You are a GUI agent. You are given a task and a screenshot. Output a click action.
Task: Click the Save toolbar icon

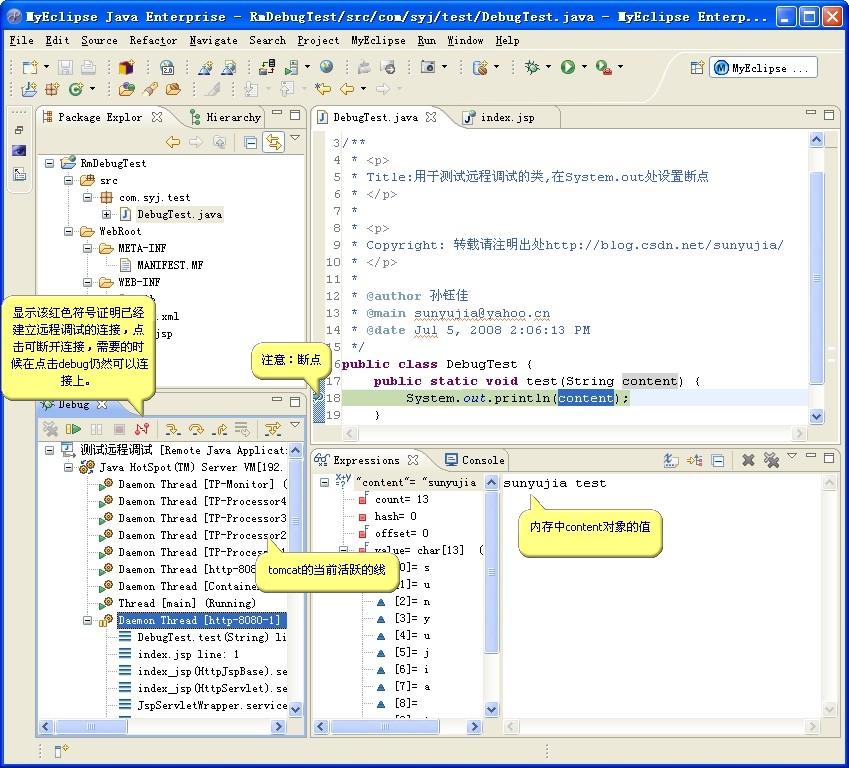[66, 67]
